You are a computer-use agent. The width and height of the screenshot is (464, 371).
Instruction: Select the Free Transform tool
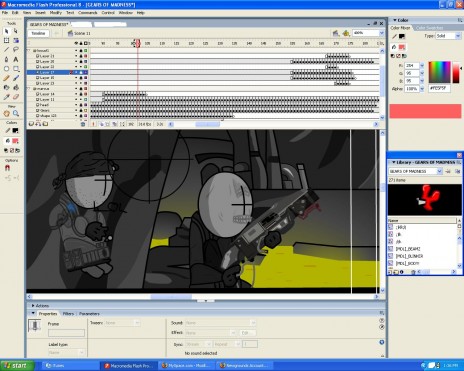6,40
